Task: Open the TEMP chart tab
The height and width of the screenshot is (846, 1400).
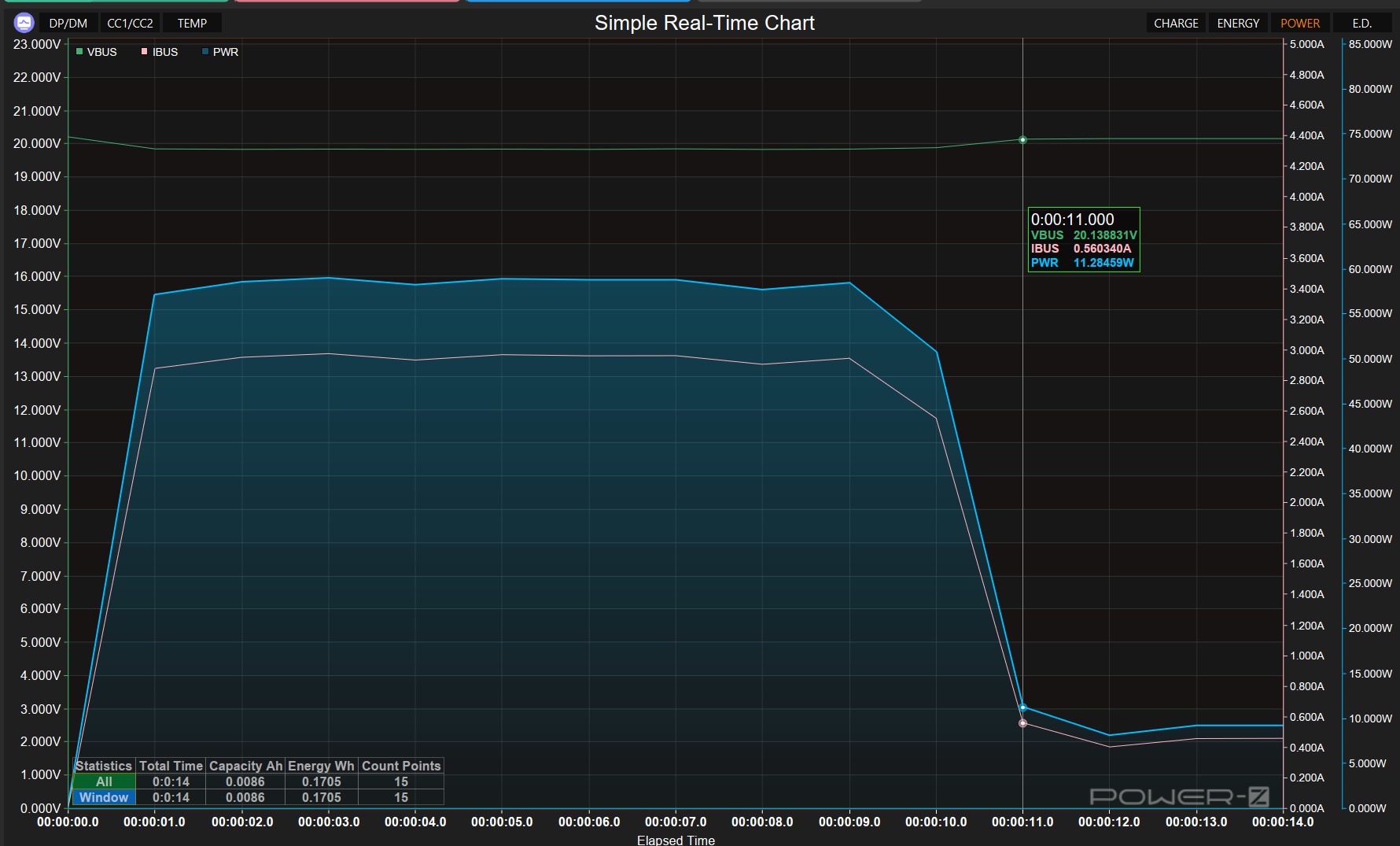Action: [192, 24]
